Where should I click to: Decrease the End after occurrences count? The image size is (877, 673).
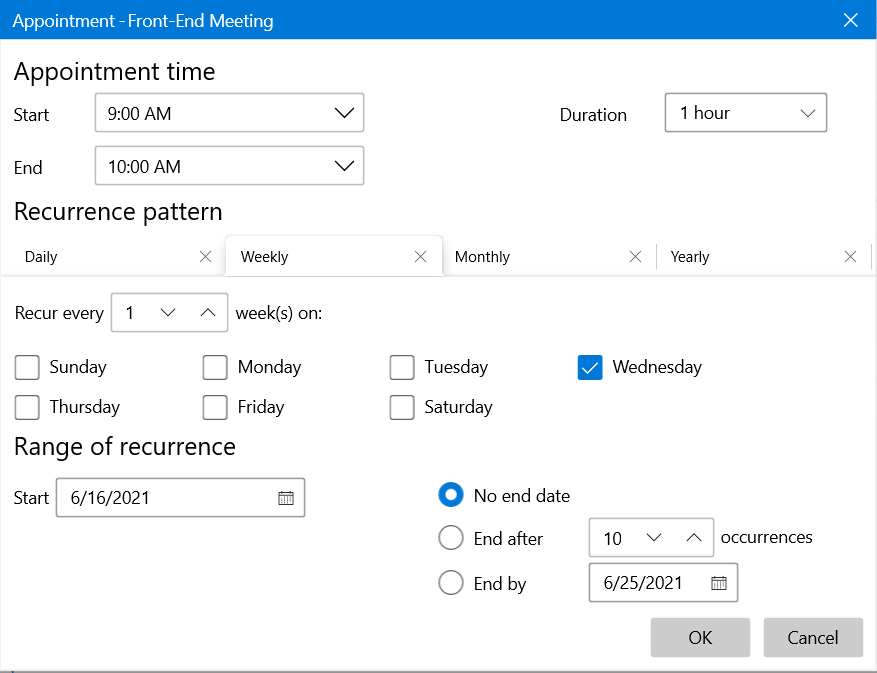tap(654, 538)
